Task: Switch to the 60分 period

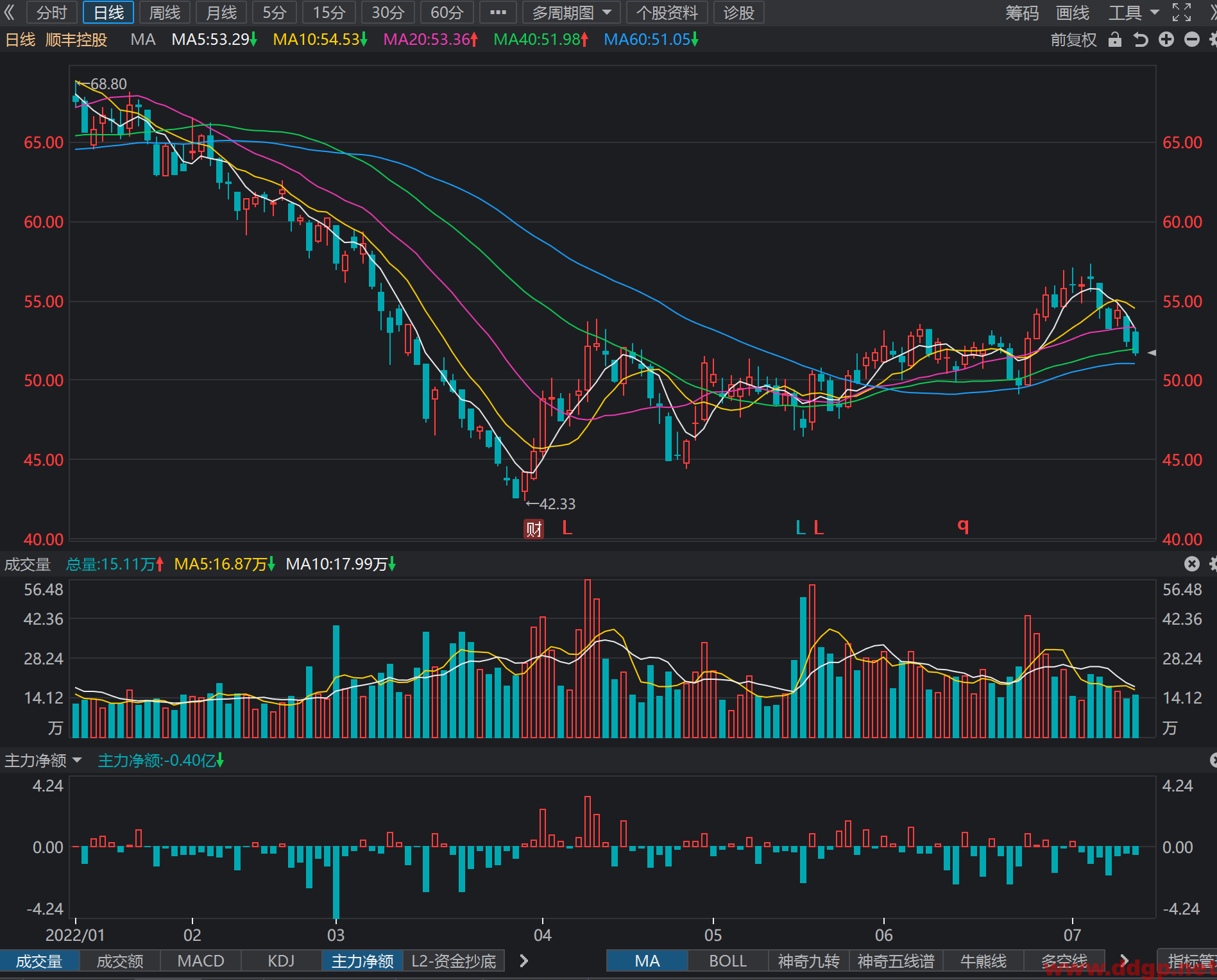Action: (447, 12)
